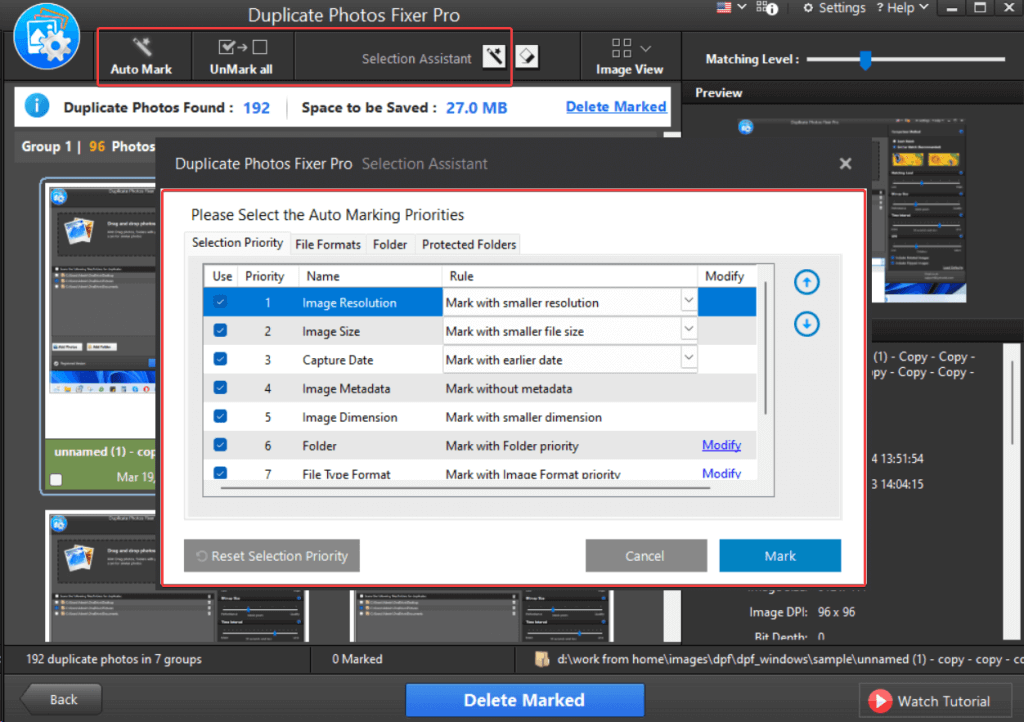This screenshot has width=1024, height=722.
Task: Toggle Image Size use checkbox
Action: 220,330
